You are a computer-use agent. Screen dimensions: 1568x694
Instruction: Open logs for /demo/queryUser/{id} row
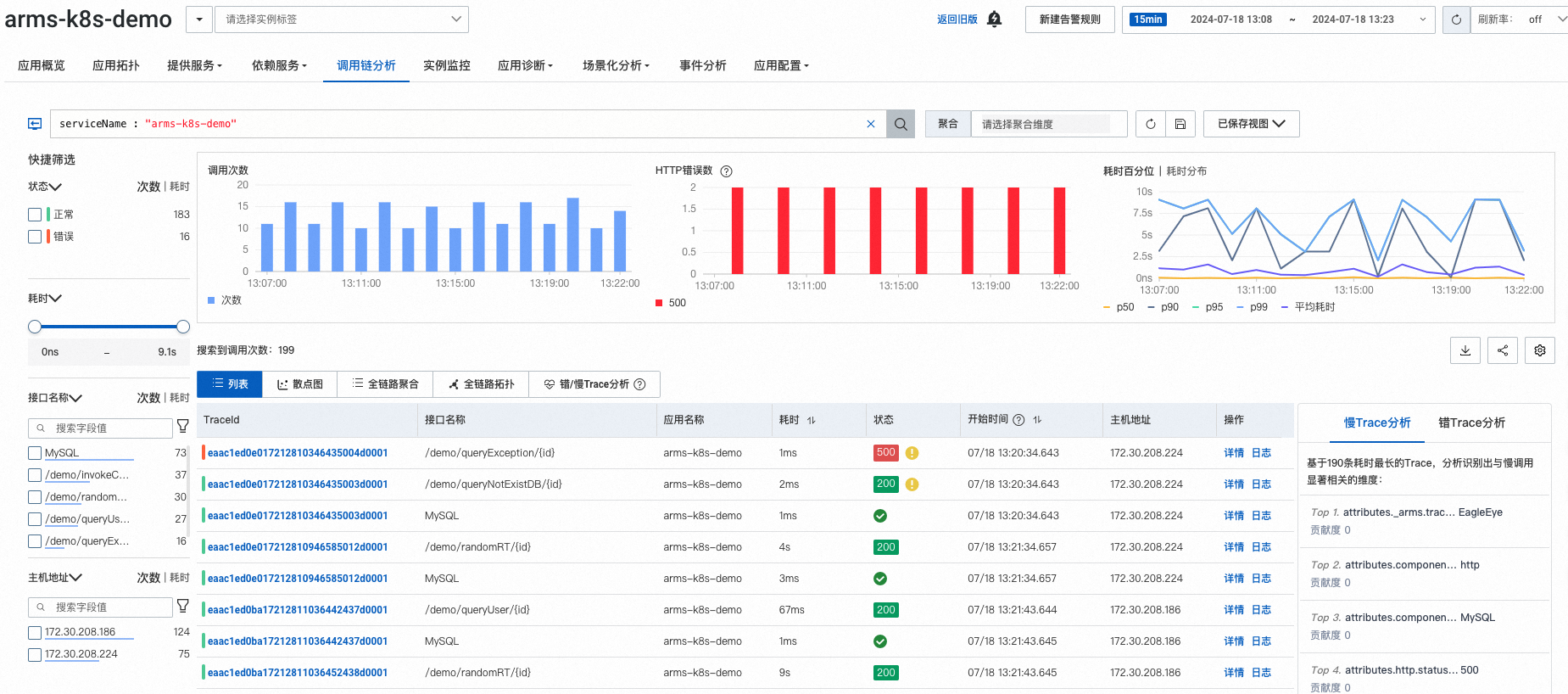(x=1261, y=610)
